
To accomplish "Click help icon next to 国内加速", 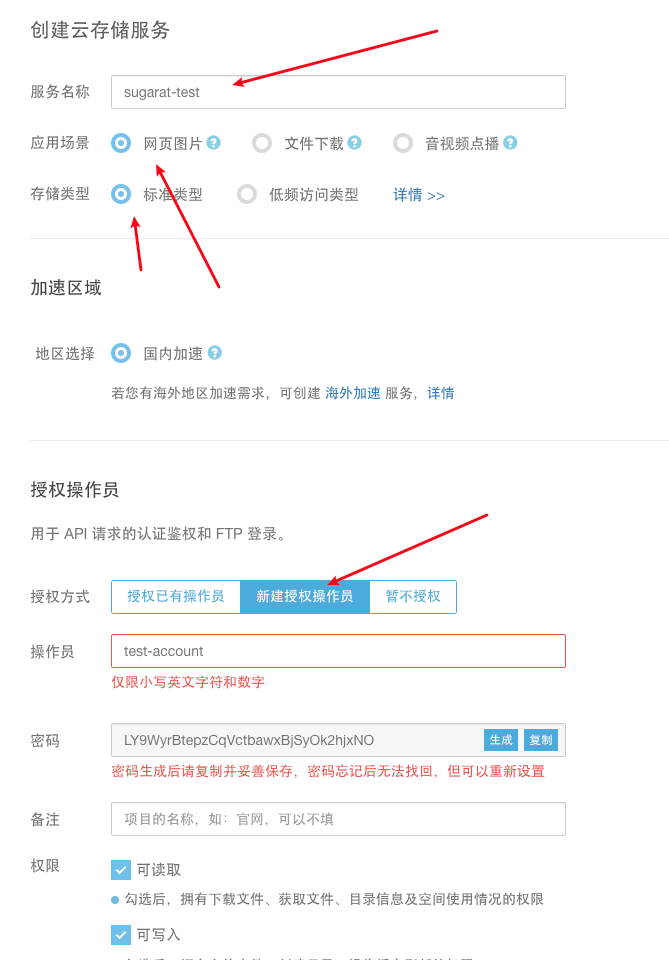I will click(x=214, y=353).
